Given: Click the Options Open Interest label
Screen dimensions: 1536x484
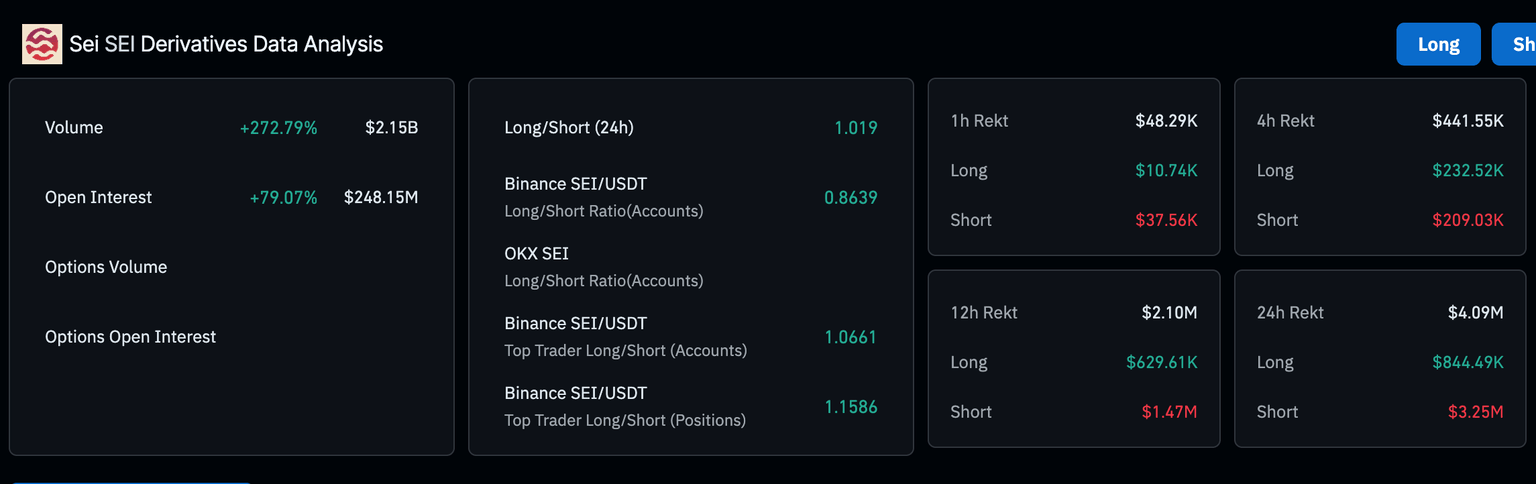Looking at the screenshot, I should click(x=130, y=337).
